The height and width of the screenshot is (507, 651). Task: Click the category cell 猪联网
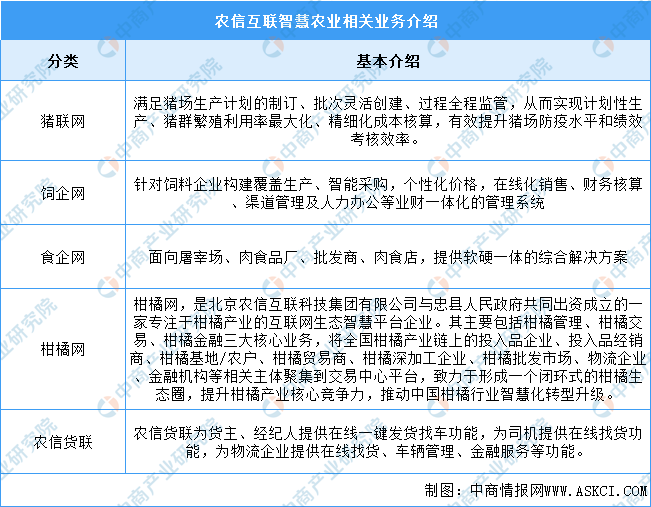click(x=63, y=121)
